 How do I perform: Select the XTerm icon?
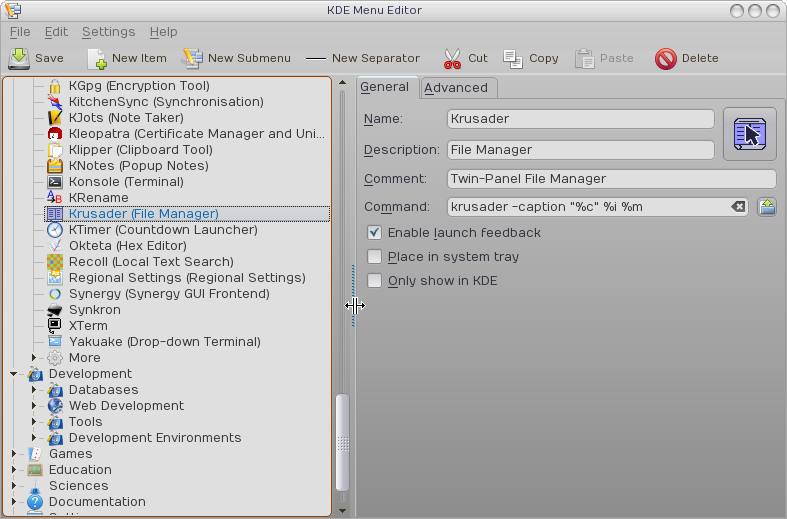point(55,326)
